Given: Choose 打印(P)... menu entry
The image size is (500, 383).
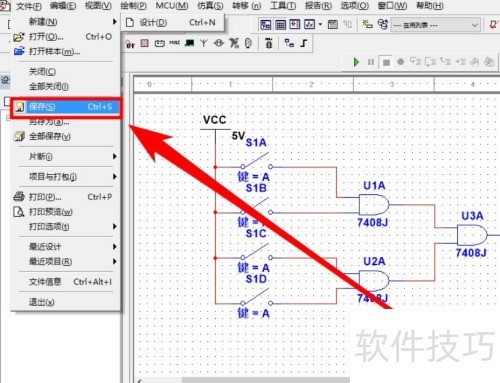Looking at the screenshot, I should 66,197.
